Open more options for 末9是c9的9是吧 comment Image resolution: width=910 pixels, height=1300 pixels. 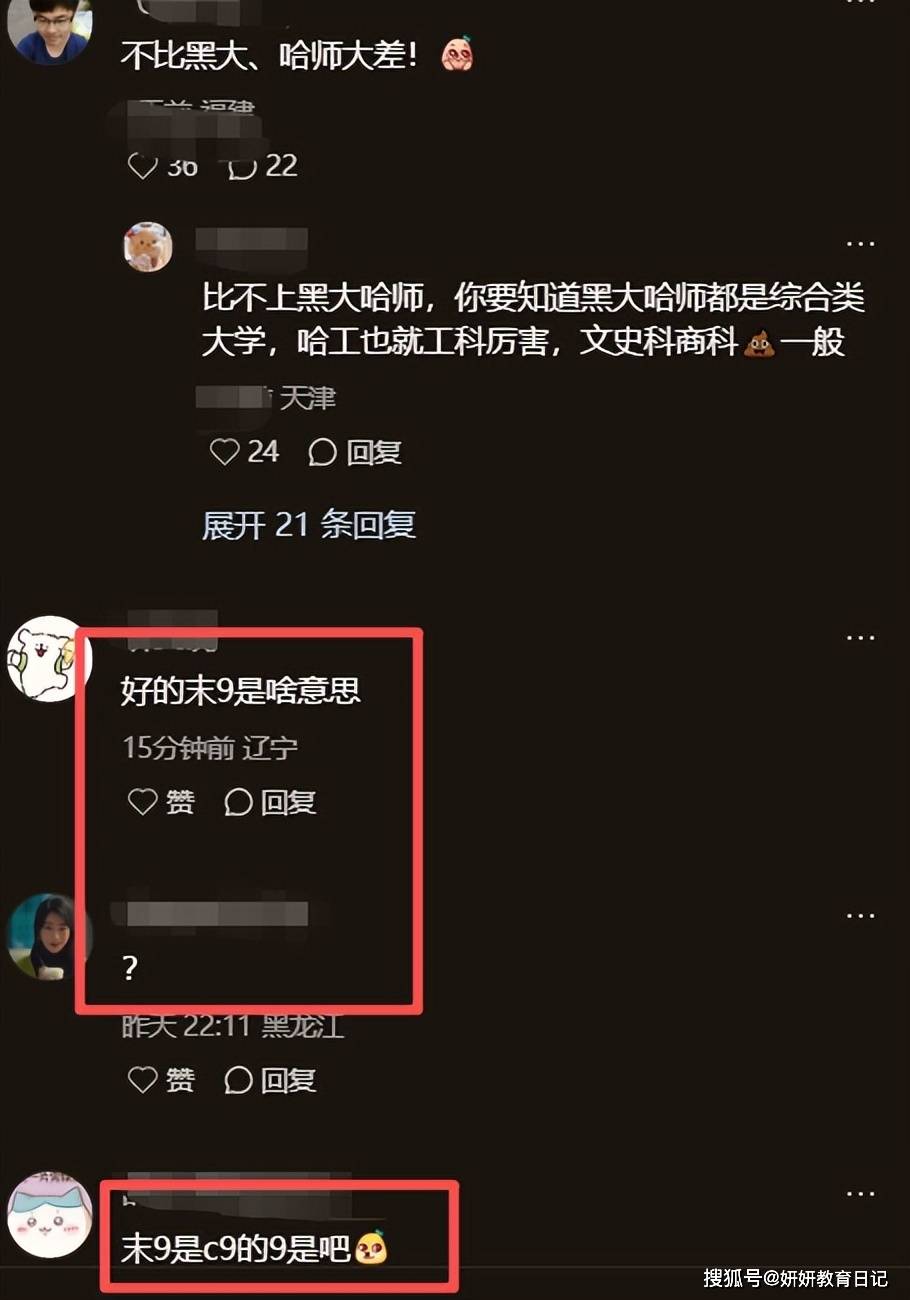point(860,1193)
